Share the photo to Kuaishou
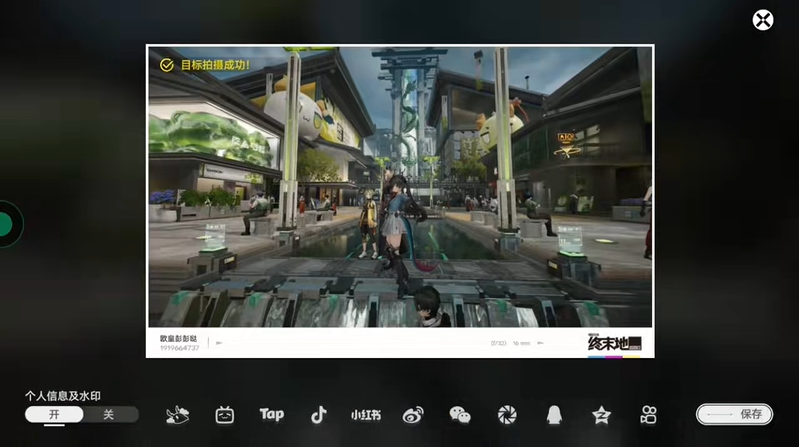Viewport: 799px width, 447px height. coord(648,415)
